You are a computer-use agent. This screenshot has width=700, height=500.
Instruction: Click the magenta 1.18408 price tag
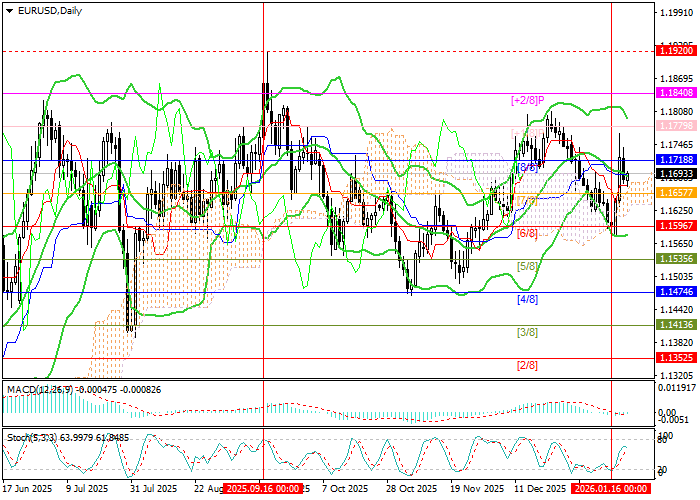(x=675, y=92)
